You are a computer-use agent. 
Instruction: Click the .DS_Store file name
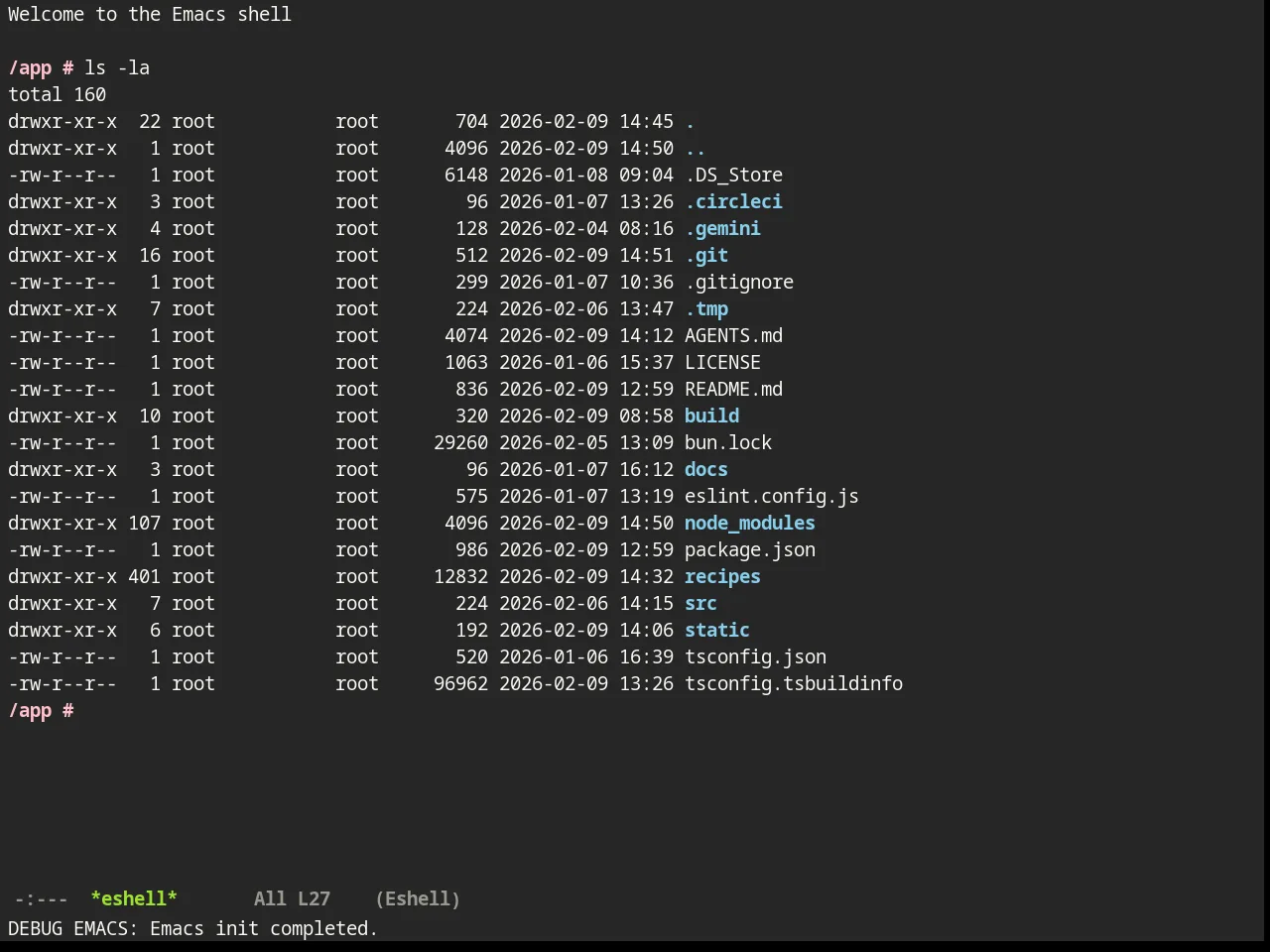tap(733, 175)
